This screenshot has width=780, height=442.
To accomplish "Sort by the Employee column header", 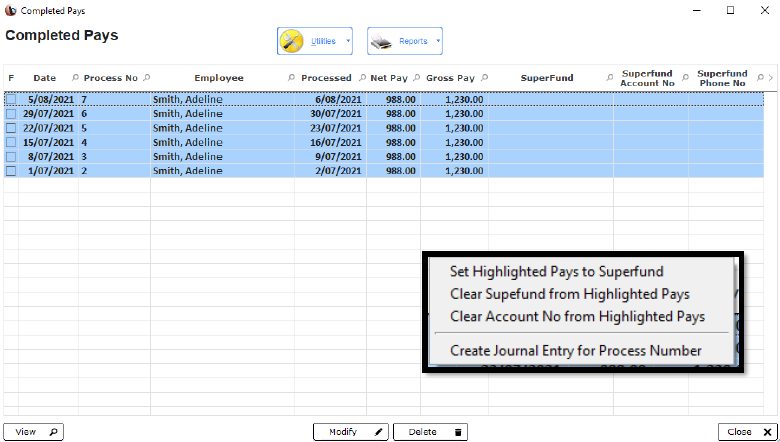I will pyautogui.click(x=219, y=78).
